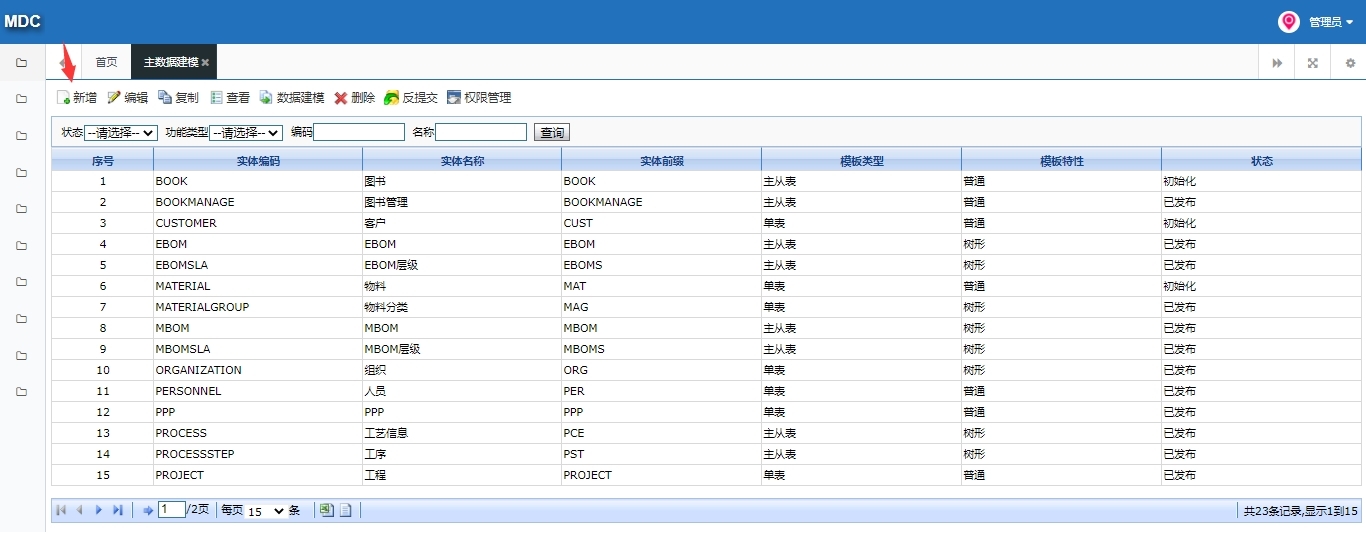Select the EBOMSLA entity code cell
The height and width of the screenshot is (533, 1366).
click(x=258, y=265)
